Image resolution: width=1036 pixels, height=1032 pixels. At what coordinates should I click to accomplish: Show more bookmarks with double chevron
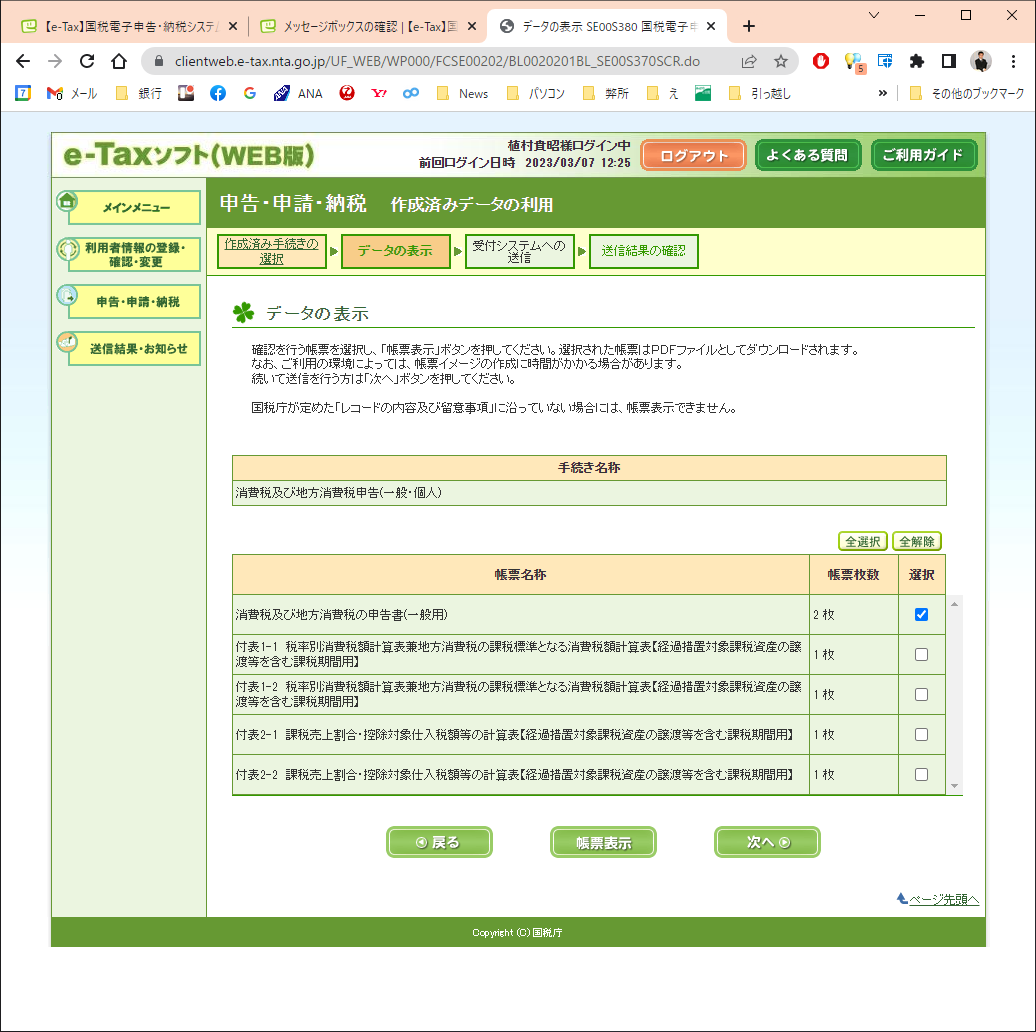pyautogui.click(x=883, y=93)
